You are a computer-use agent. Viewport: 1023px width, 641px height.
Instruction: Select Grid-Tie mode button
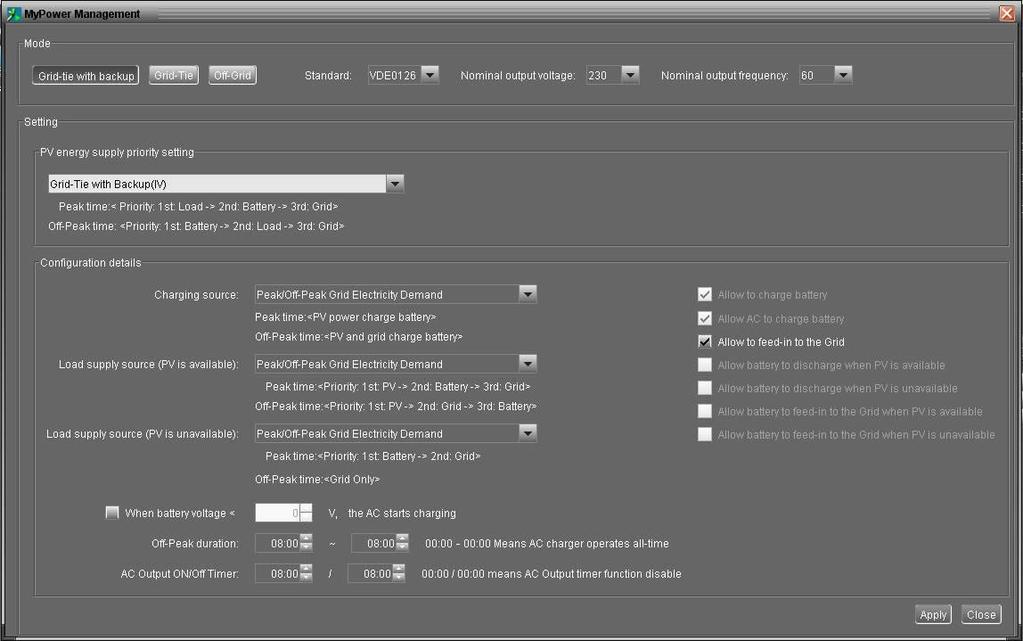174,75
